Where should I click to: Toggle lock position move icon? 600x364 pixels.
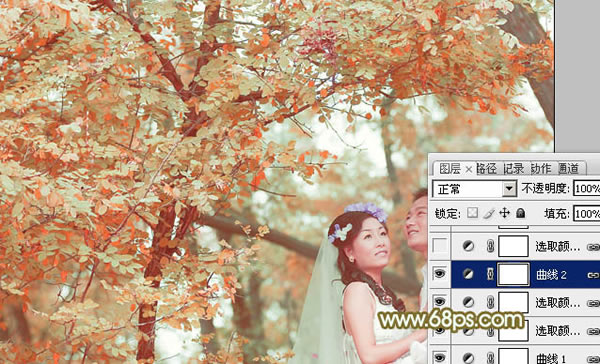[505, 213]
